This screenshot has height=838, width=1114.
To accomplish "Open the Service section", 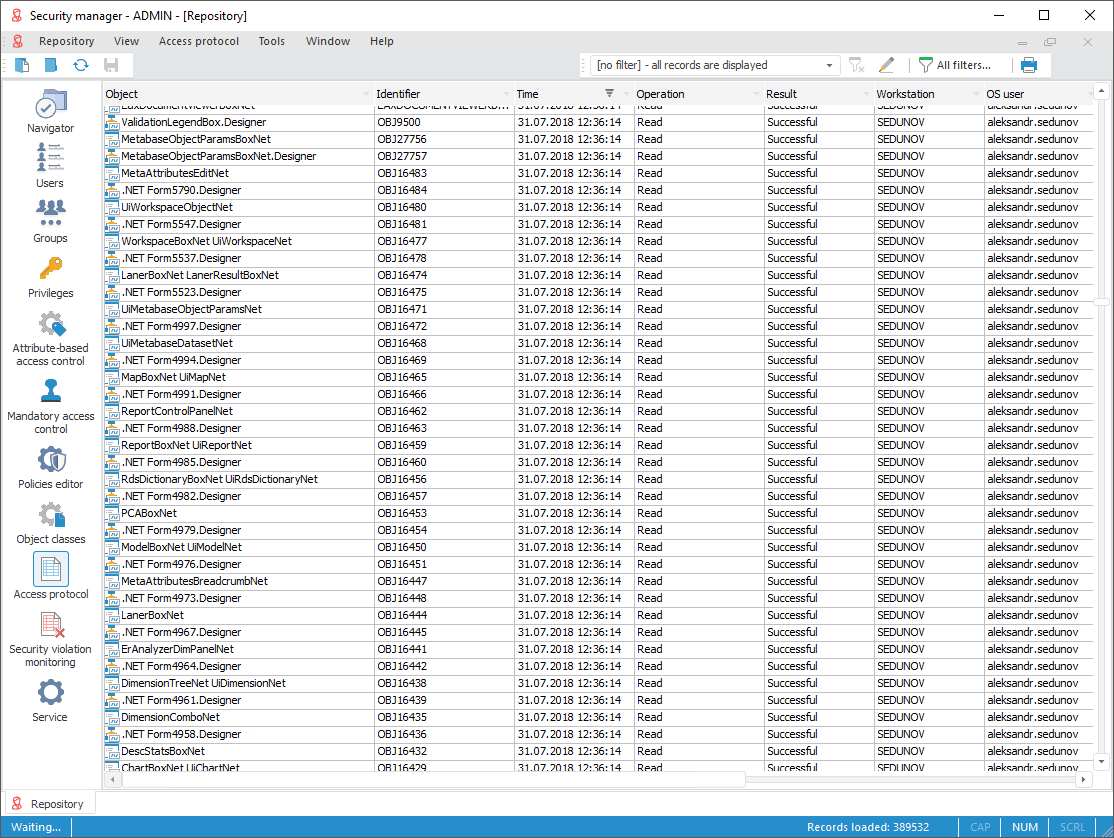I will 50,700.
